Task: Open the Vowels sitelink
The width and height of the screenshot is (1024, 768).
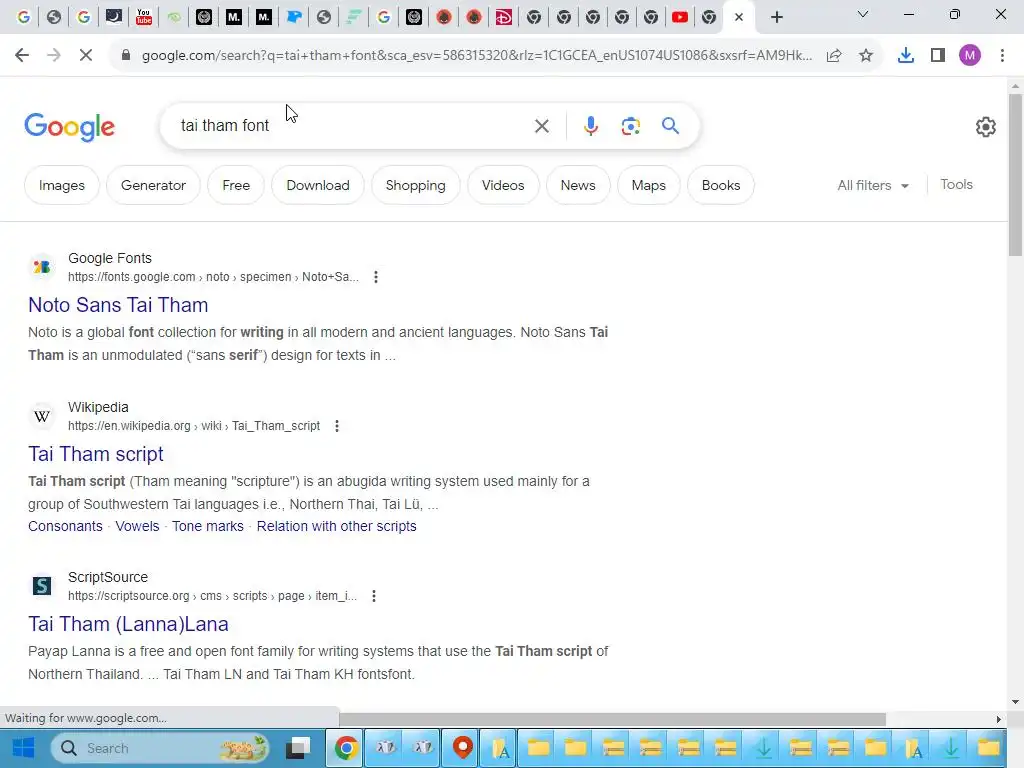Action: [137, 526]
